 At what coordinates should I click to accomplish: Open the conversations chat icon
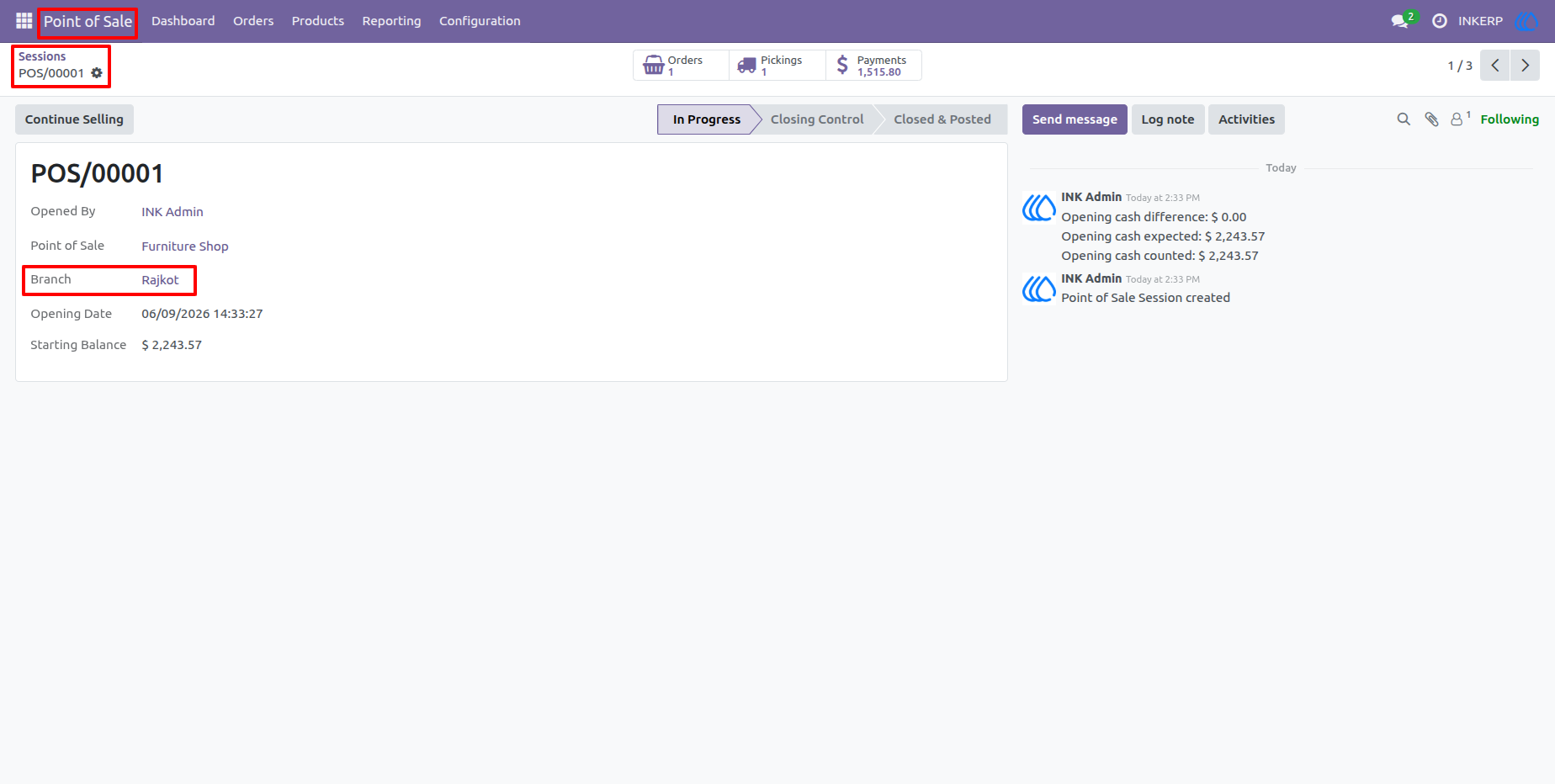1401,20
